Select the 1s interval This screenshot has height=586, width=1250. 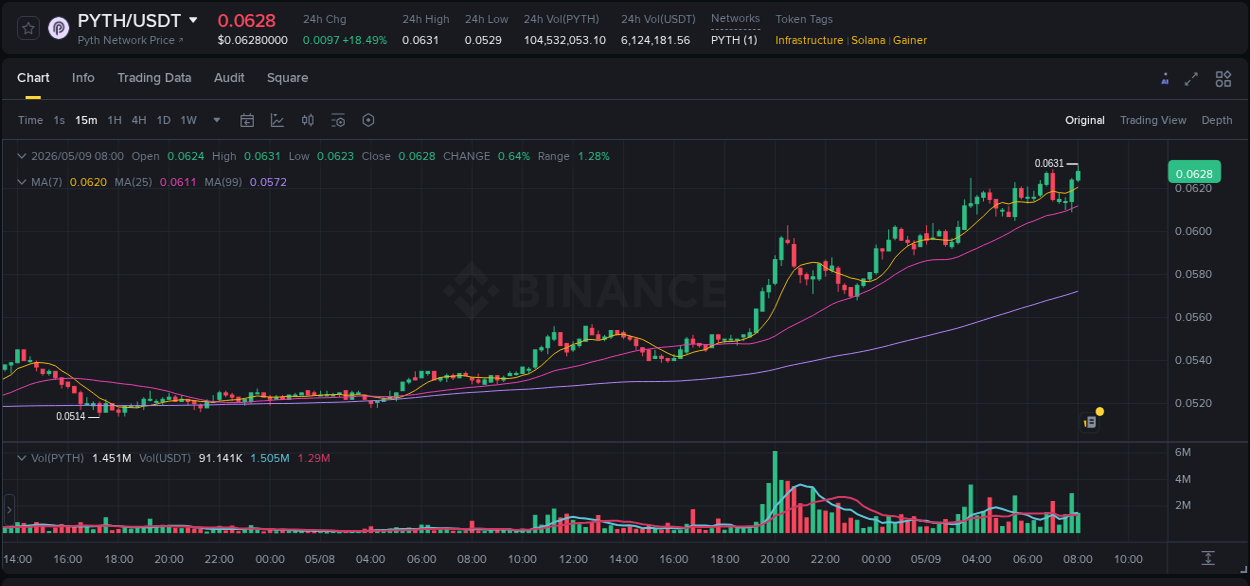pos(59,120)
